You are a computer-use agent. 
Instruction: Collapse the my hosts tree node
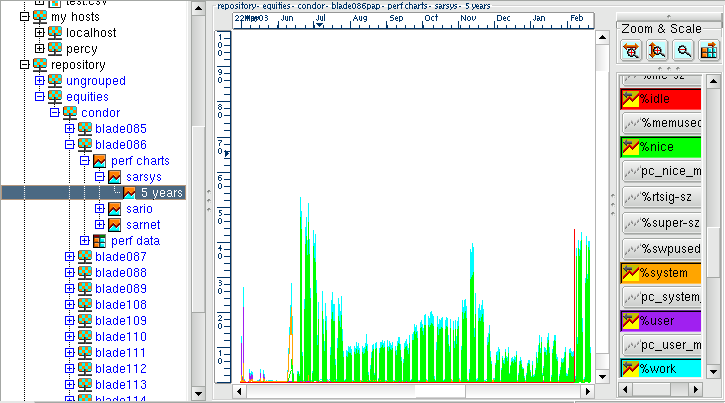(25, 17)
